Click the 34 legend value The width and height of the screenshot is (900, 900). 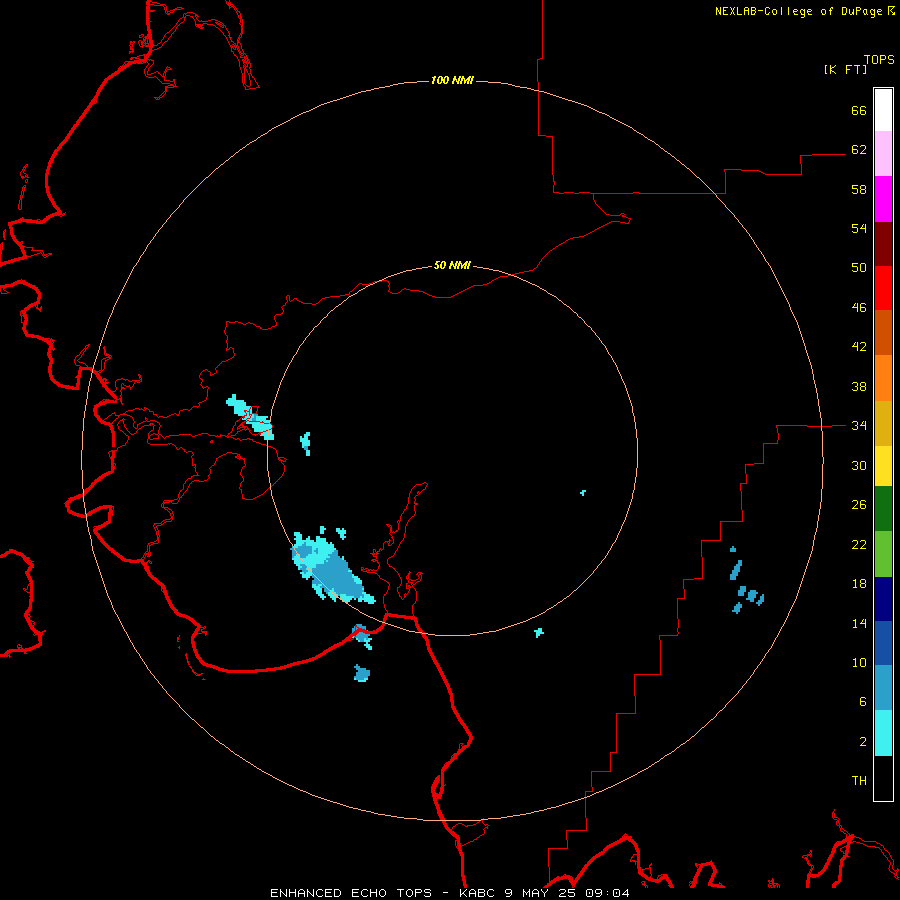point(859,426)
